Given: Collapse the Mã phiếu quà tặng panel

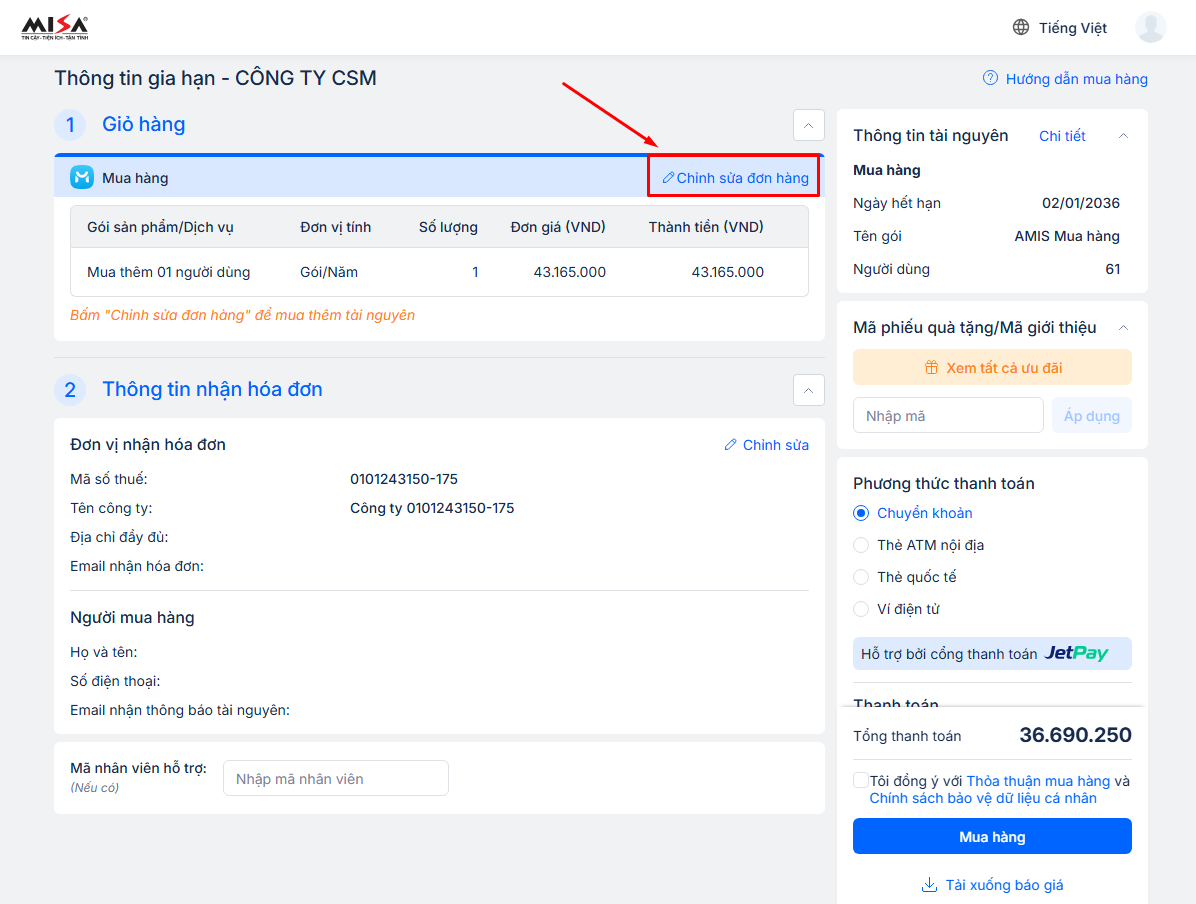Looking at the screenshot, I should coord(1123,328).
